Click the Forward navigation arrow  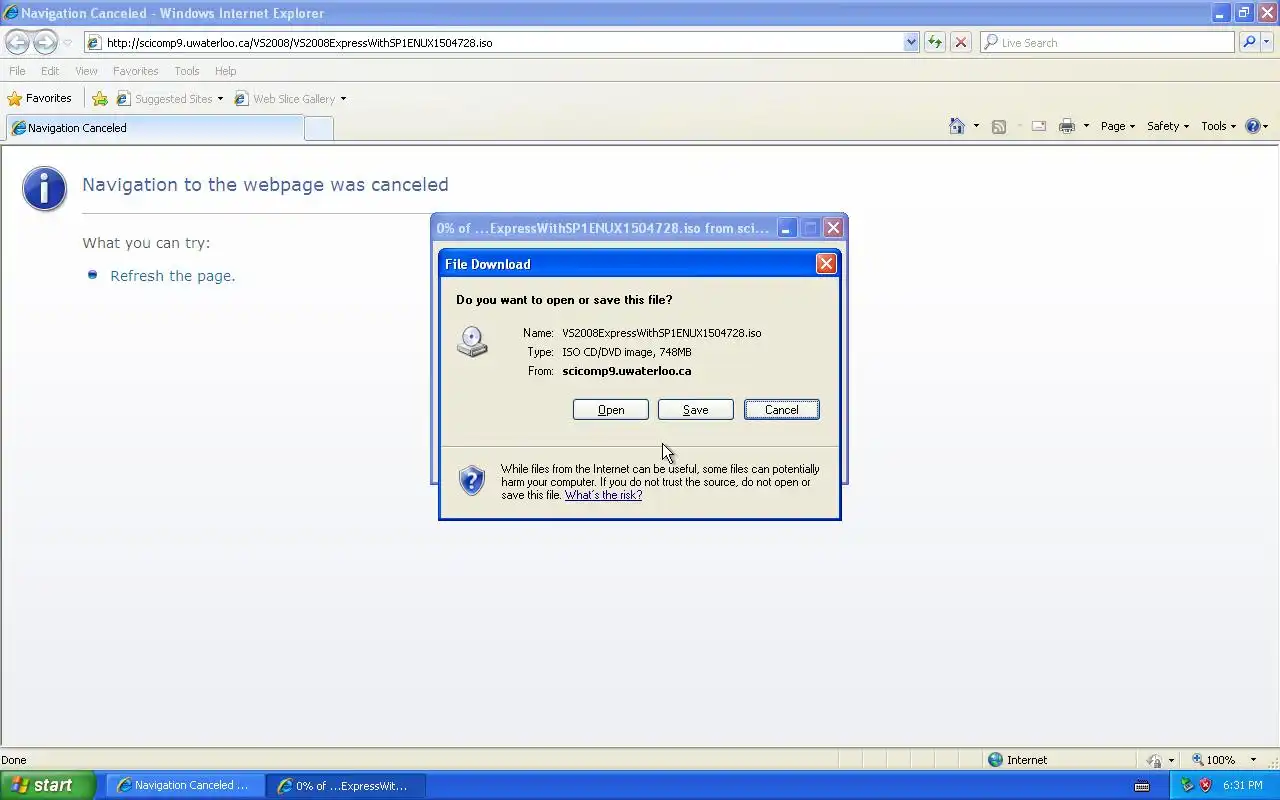point(45,42)
